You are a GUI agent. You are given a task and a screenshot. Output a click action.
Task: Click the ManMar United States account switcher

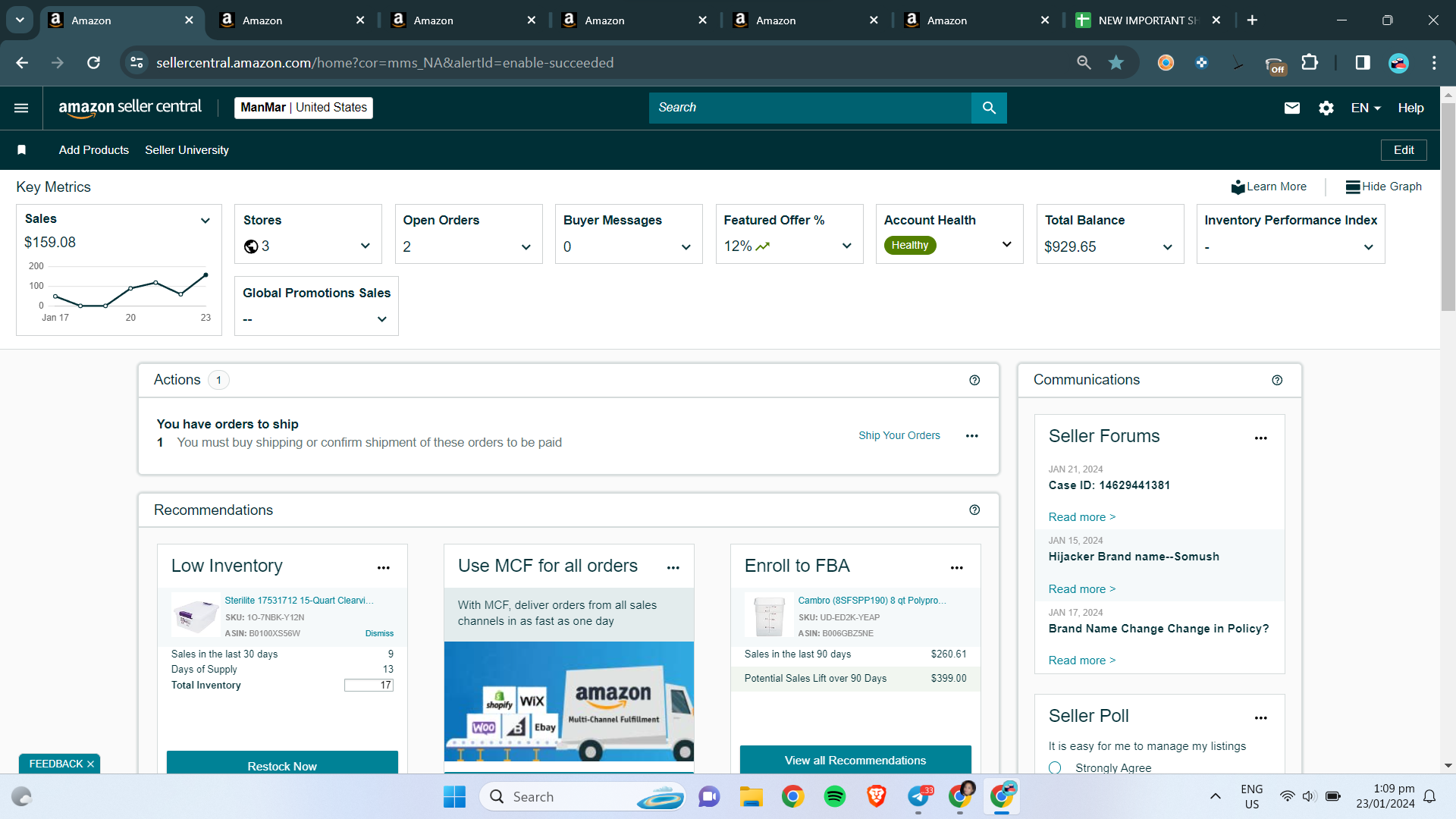[x=303, y=108]
